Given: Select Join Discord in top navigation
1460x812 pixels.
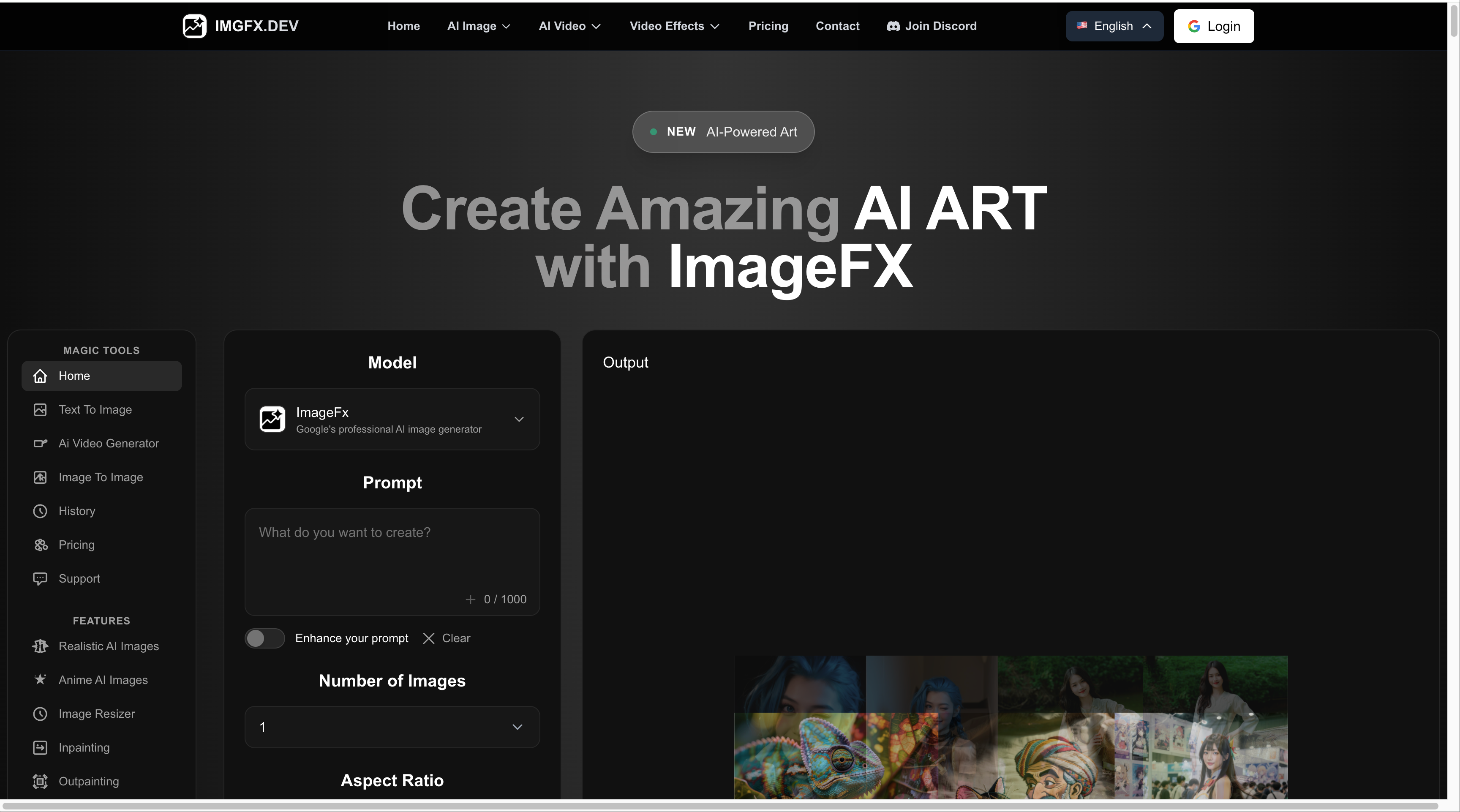Looking at the screenshot, I should click(x=931, y=26).
